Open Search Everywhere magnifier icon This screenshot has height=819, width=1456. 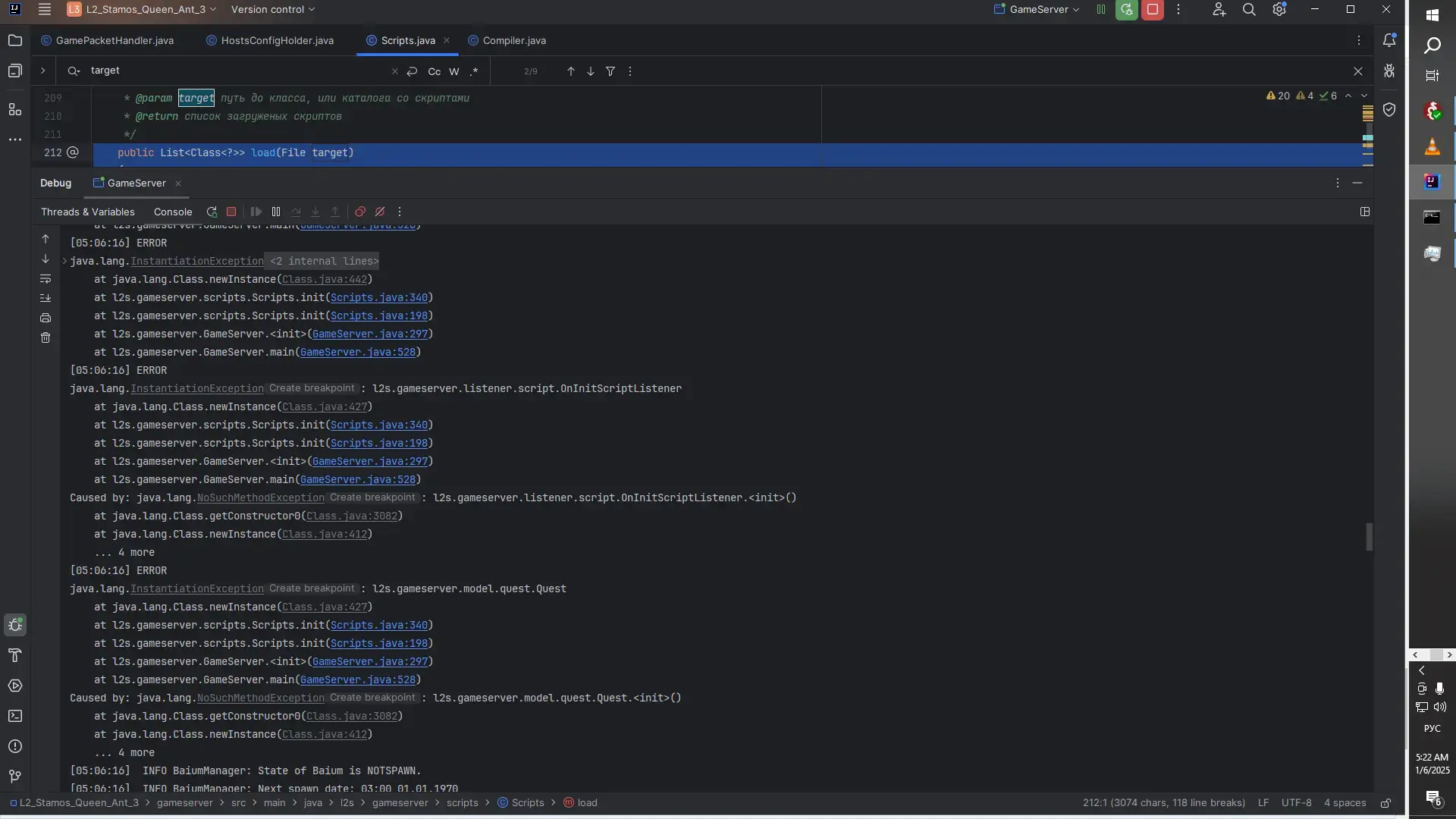(x=1249, y=10)
